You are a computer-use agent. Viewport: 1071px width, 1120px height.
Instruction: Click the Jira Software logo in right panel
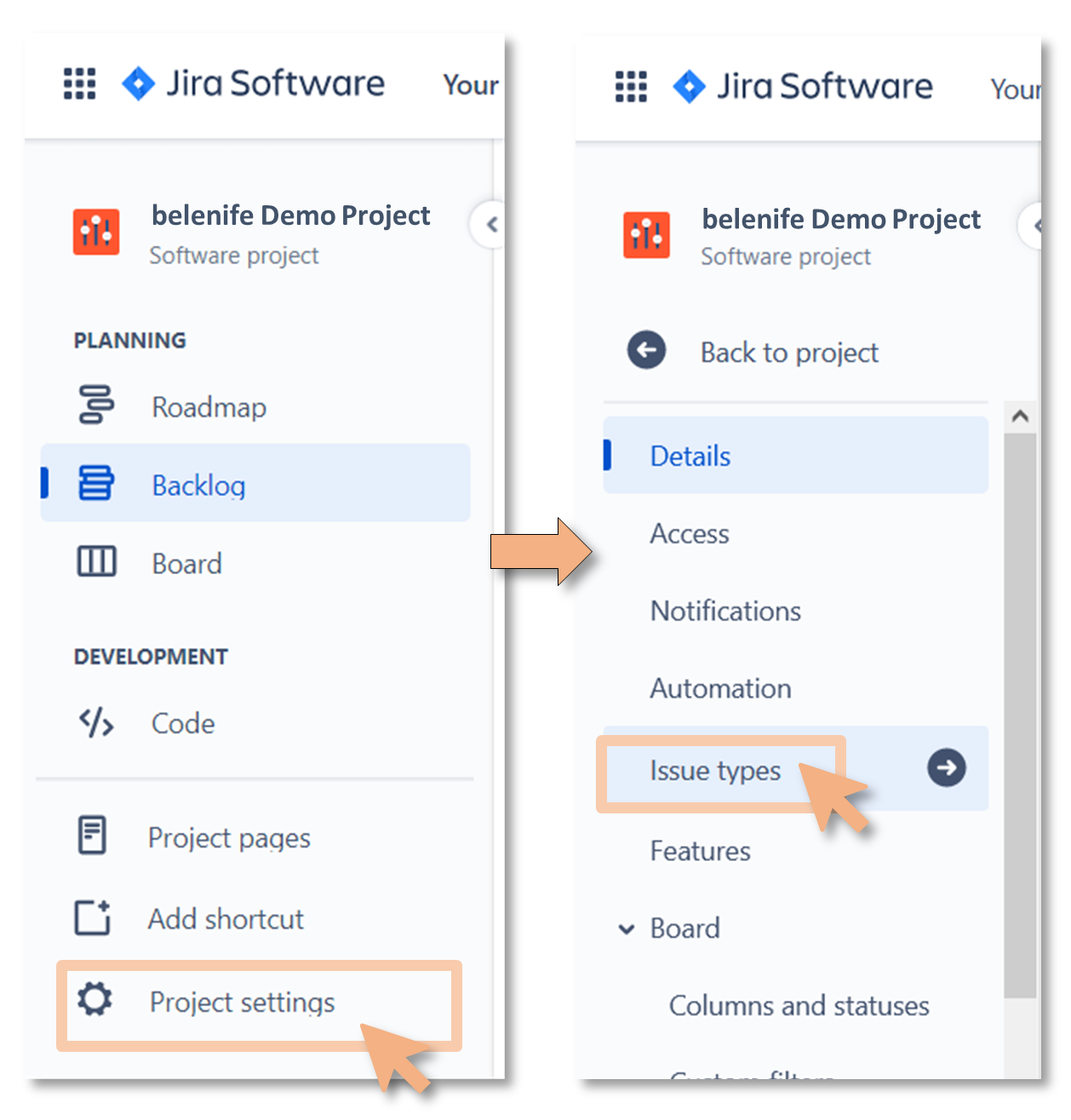(802, 86)
